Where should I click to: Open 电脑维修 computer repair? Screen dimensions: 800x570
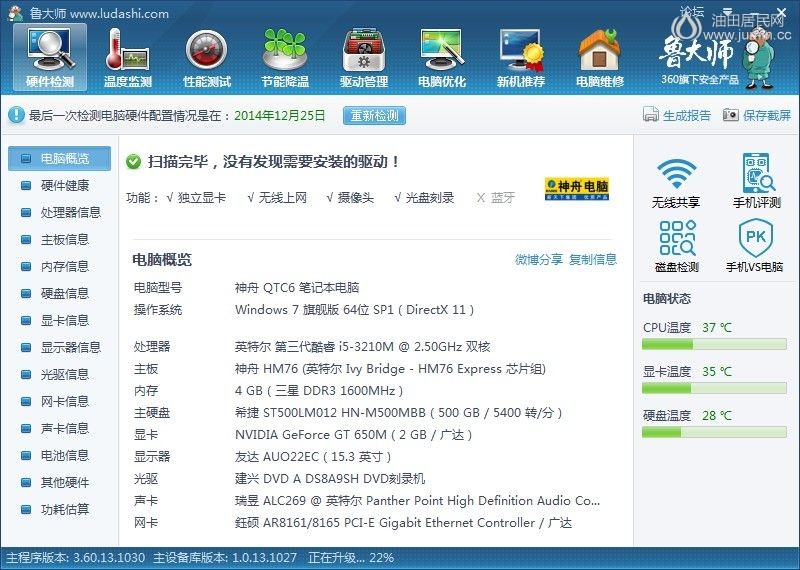(x=599, y=58)
